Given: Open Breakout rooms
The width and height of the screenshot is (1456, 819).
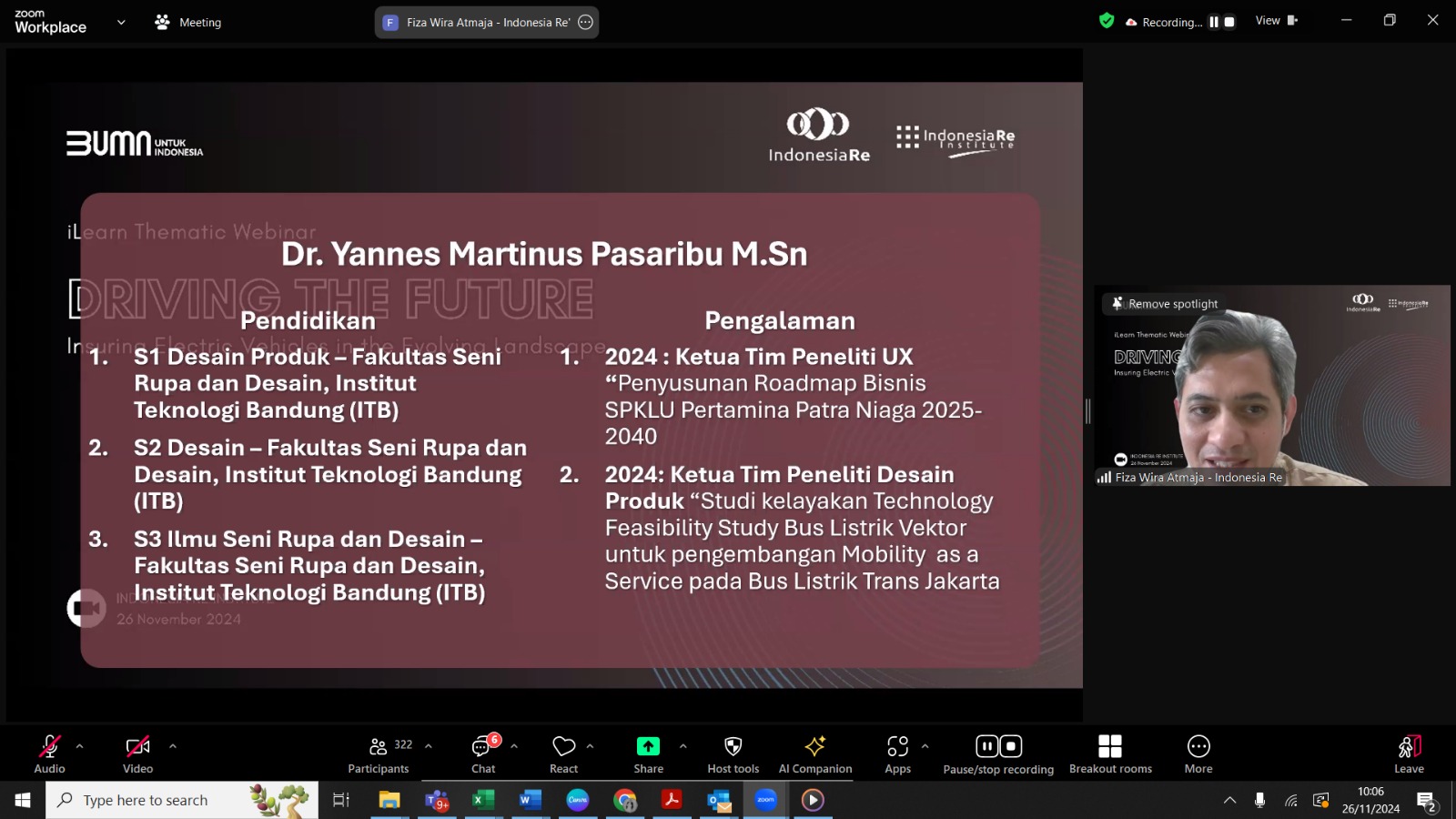Looking at the screenshot, I should 1110,754.
